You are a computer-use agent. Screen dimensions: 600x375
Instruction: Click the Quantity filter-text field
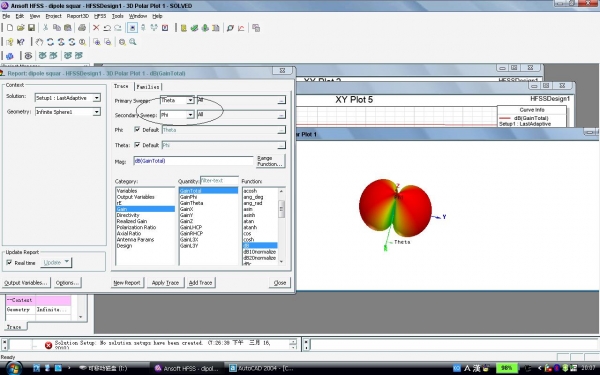(x=219, y=180)
